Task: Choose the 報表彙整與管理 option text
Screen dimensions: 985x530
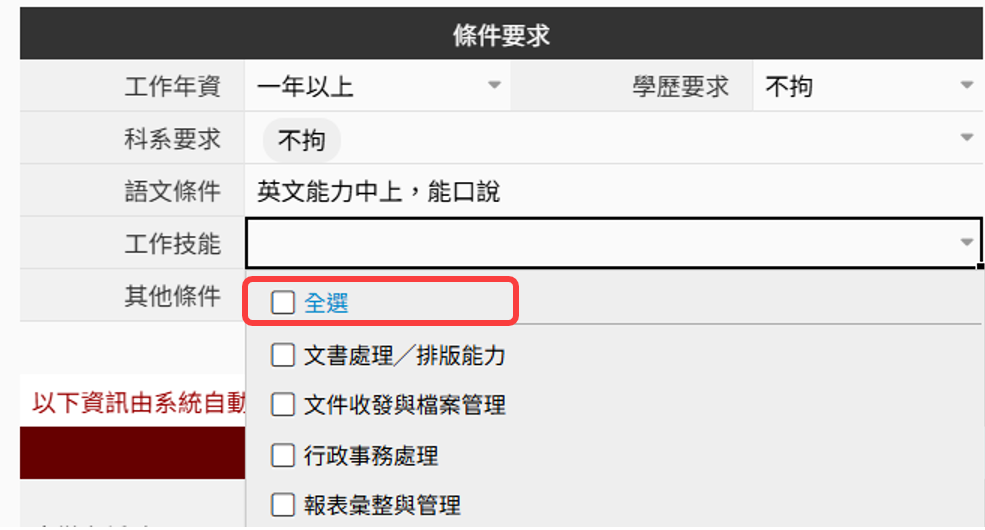Action: click(382, 505)
